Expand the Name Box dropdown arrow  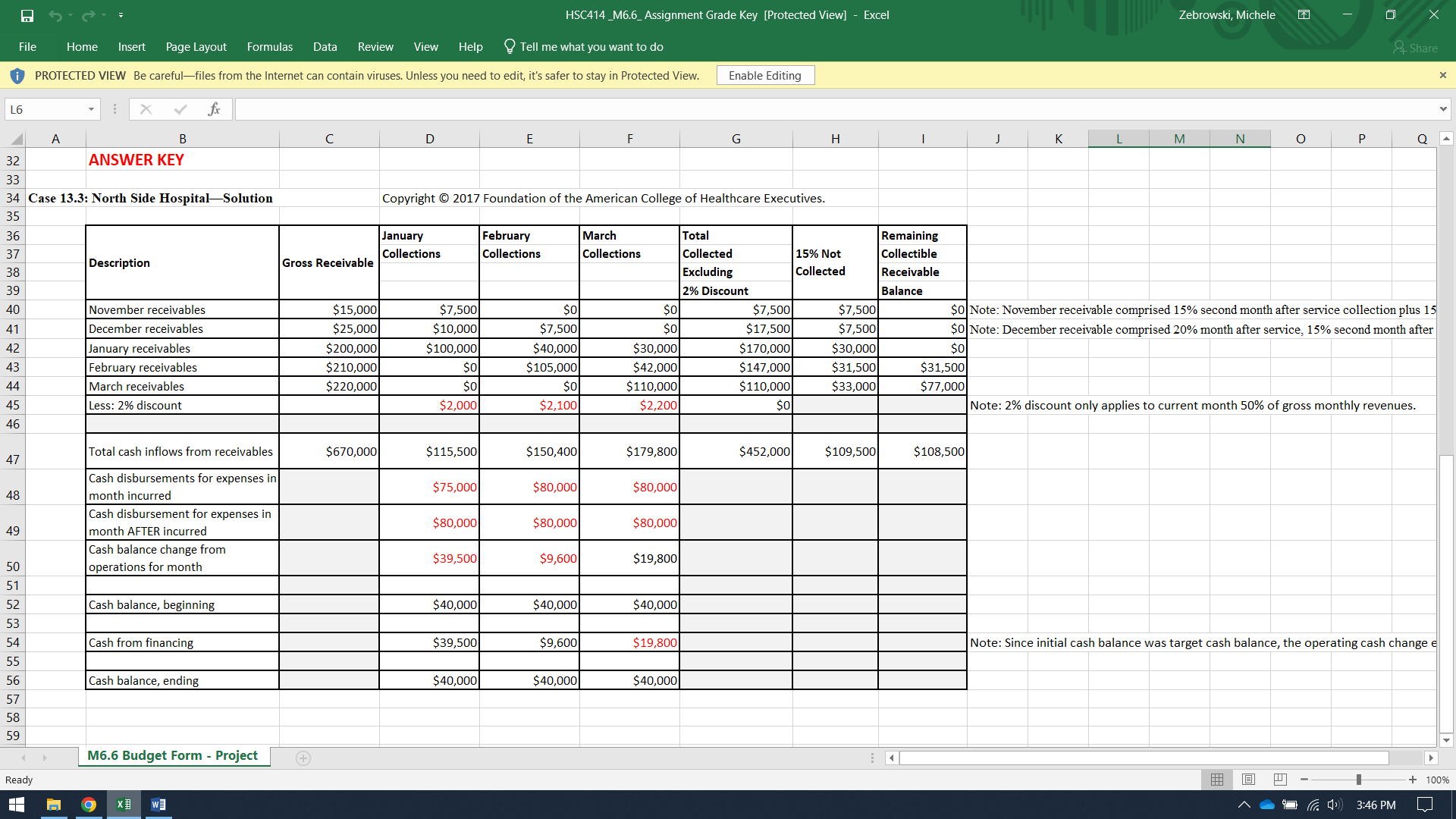tap(91, 109)
